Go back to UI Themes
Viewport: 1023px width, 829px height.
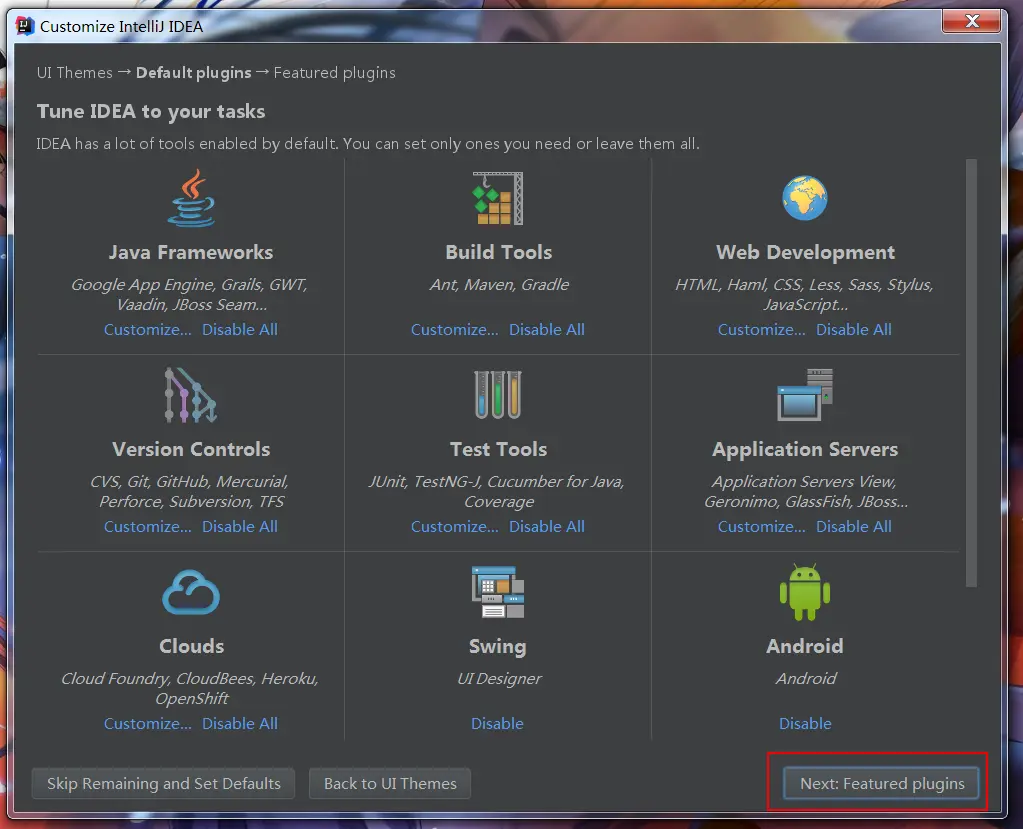coord(390,783)
